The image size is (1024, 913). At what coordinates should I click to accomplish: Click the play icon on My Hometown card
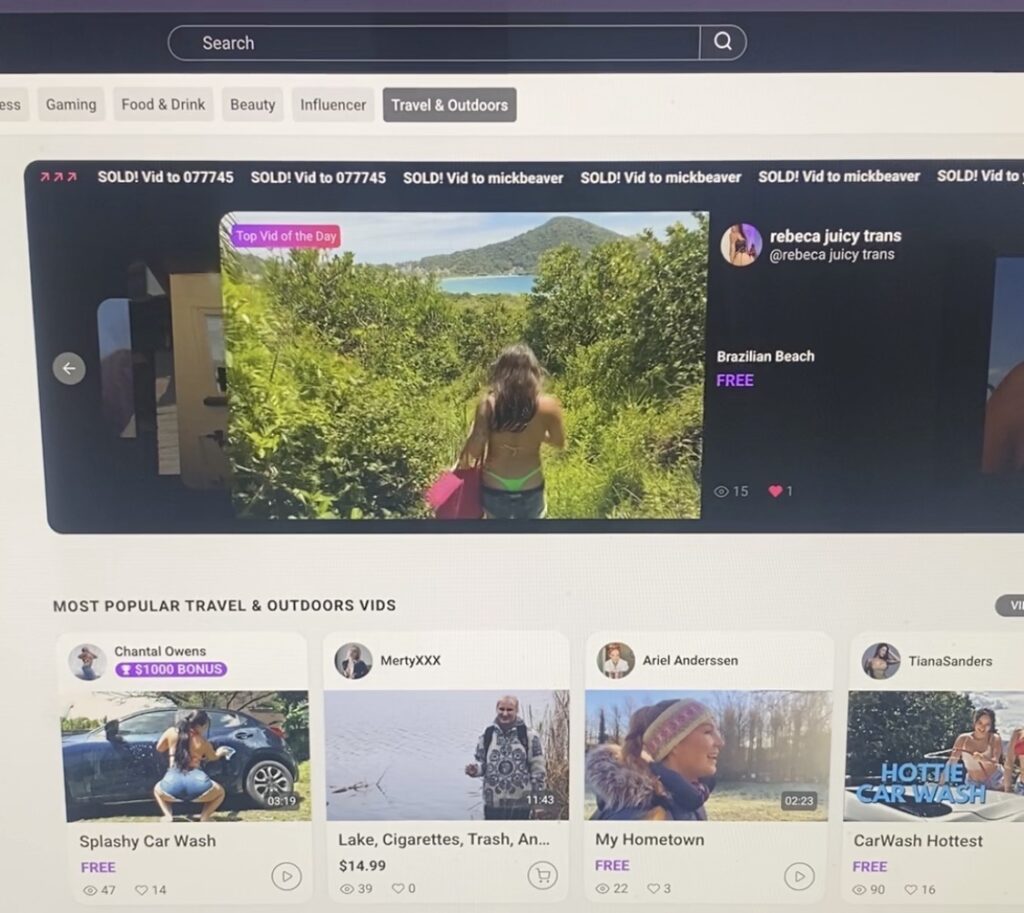point(798,877)
